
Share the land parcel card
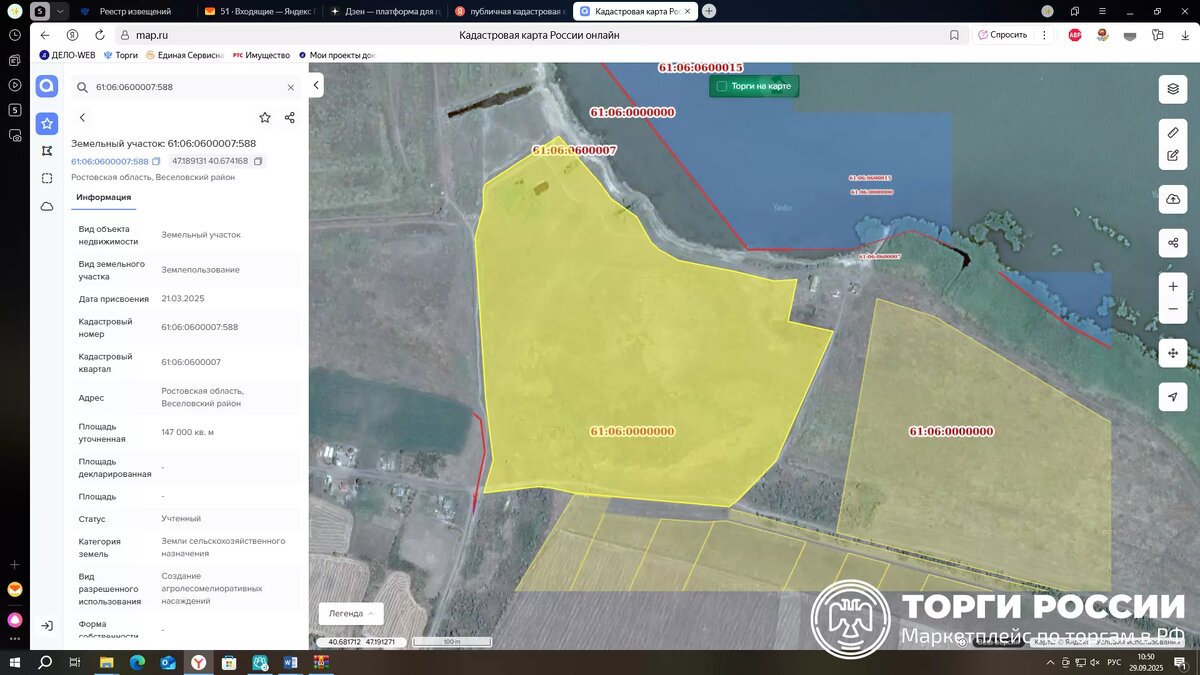pos(290,117)
